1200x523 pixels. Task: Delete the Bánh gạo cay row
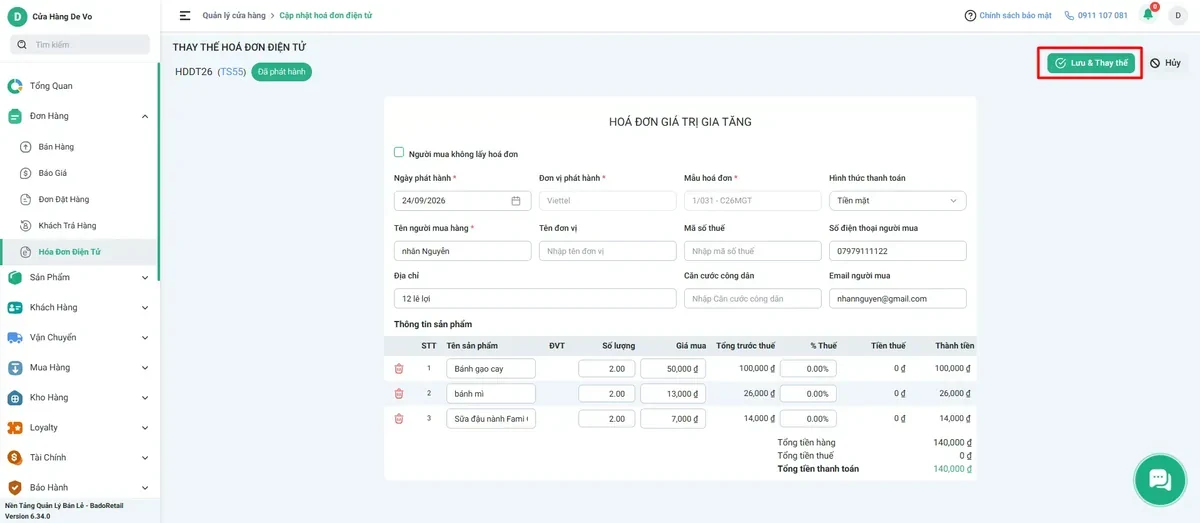(399, 368)
